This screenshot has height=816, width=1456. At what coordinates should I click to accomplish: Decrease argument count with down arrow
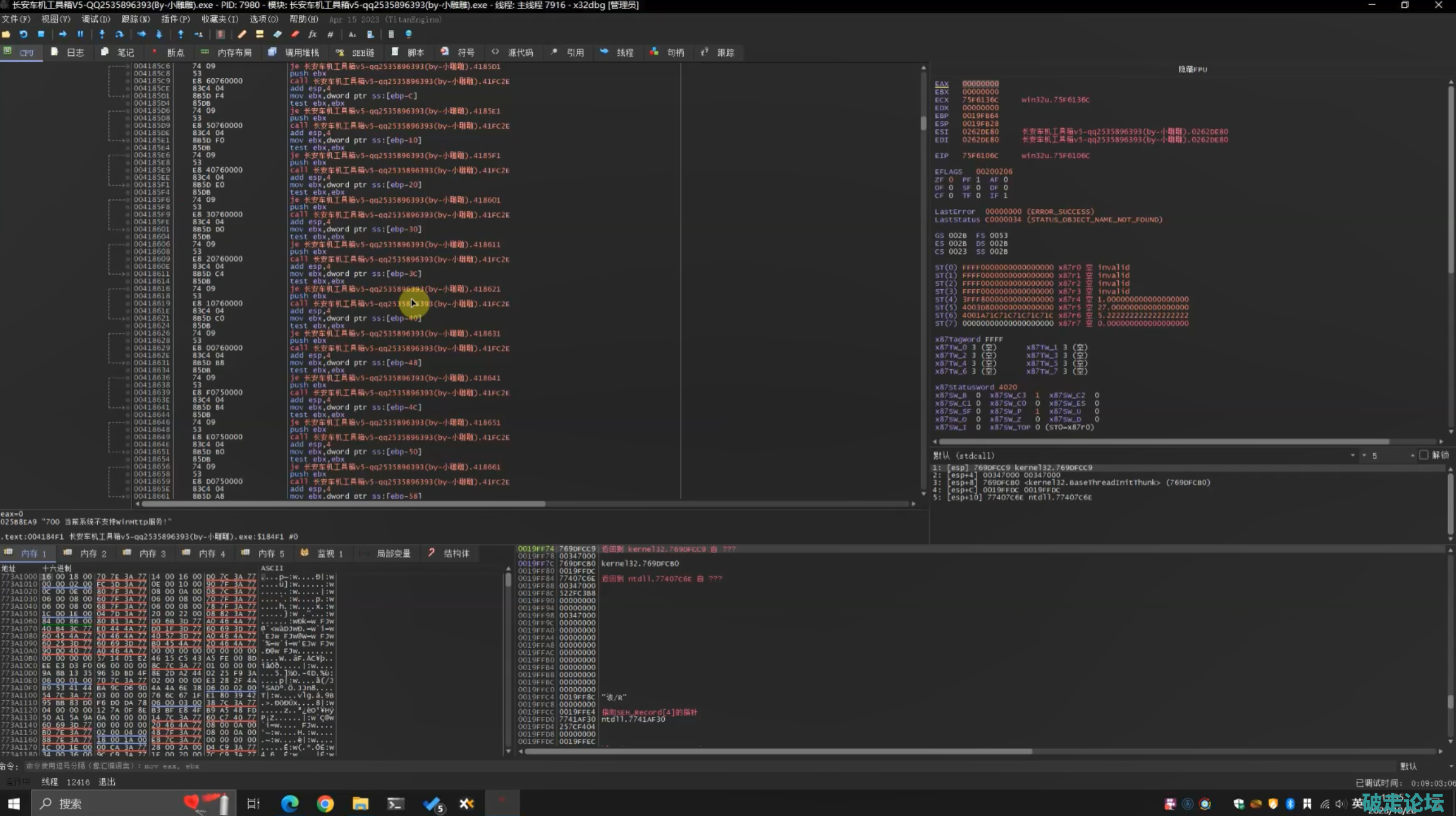(1364, 455)
